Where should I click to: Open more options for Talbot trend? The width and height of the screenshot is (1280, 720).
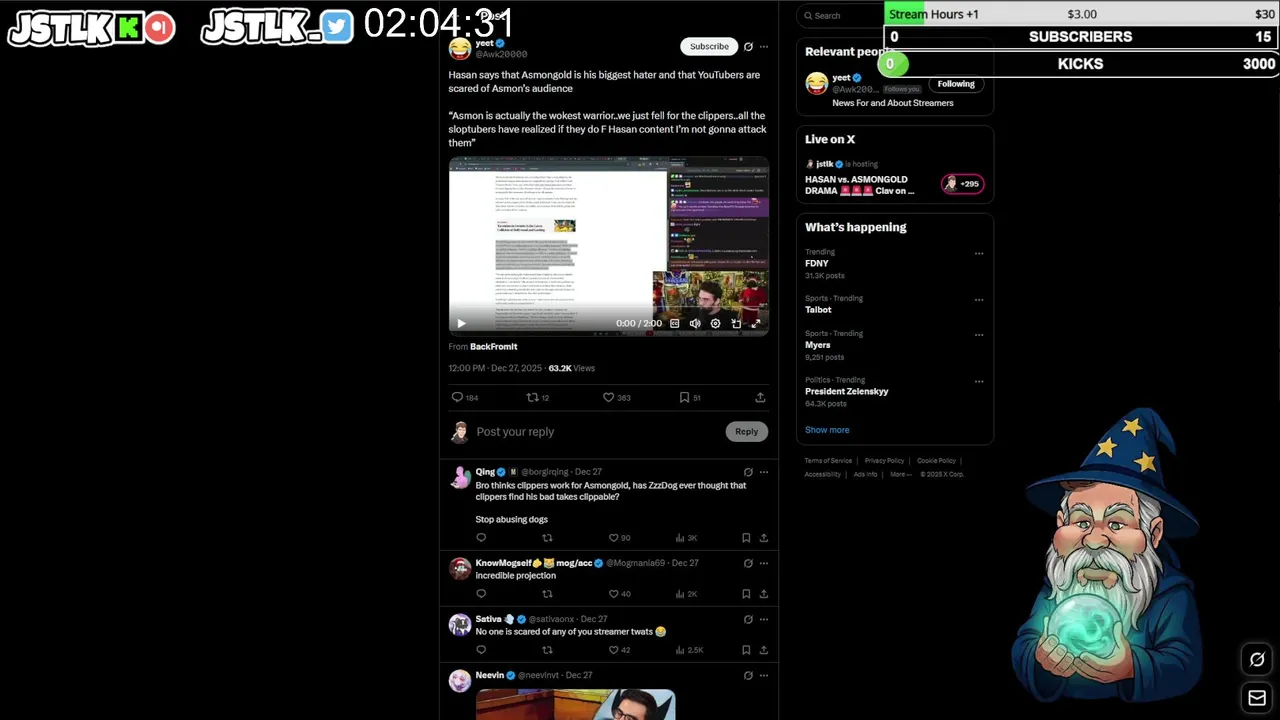point(979,299)
